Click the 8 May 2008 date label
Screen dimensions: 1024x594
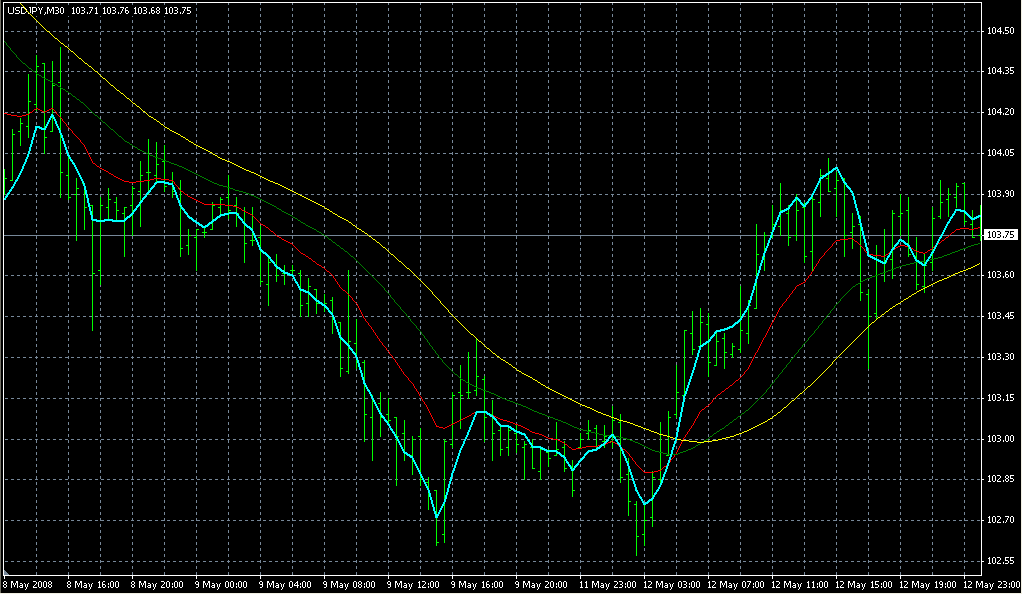(29, 584)
